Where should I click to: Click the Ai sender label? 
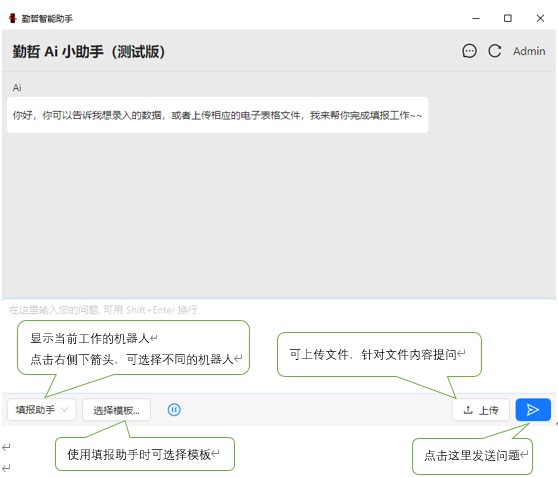tap(17, 88)
